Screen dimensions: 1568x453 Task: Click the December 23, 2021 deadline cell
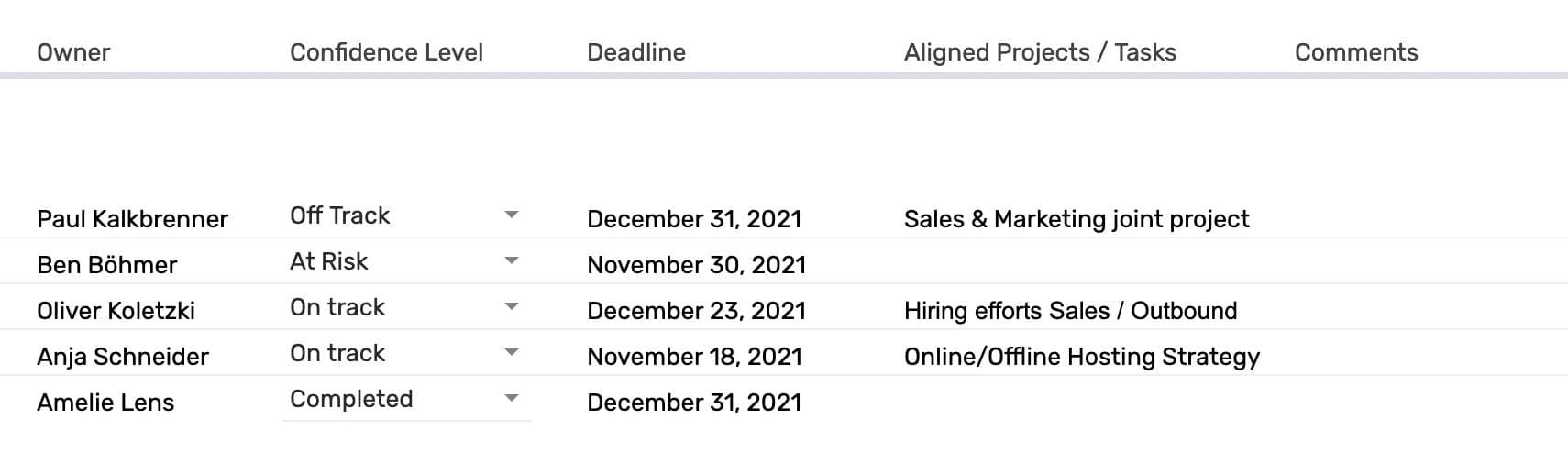pyautogui.click(x=696, y=311)
